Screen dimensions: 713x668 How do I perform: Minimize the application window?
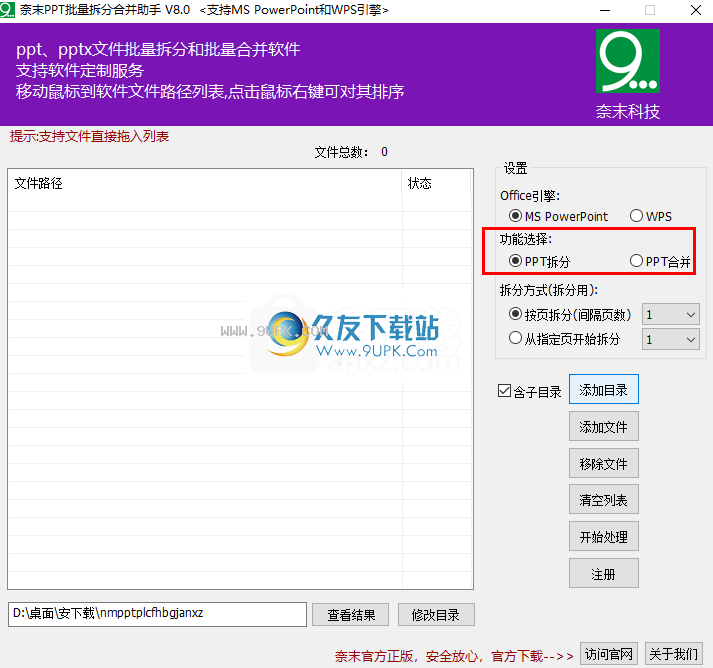(605, 10)
